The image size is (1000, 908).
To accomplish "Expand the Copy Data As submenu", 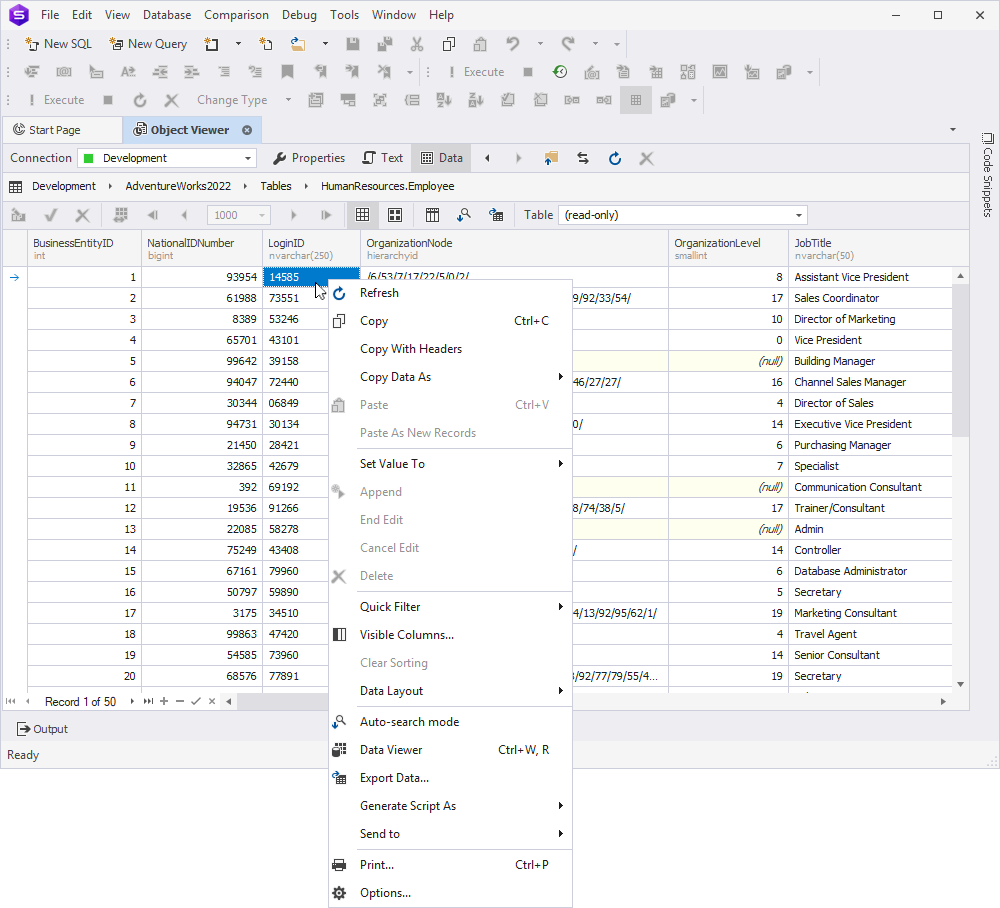I will pos(450,377).
